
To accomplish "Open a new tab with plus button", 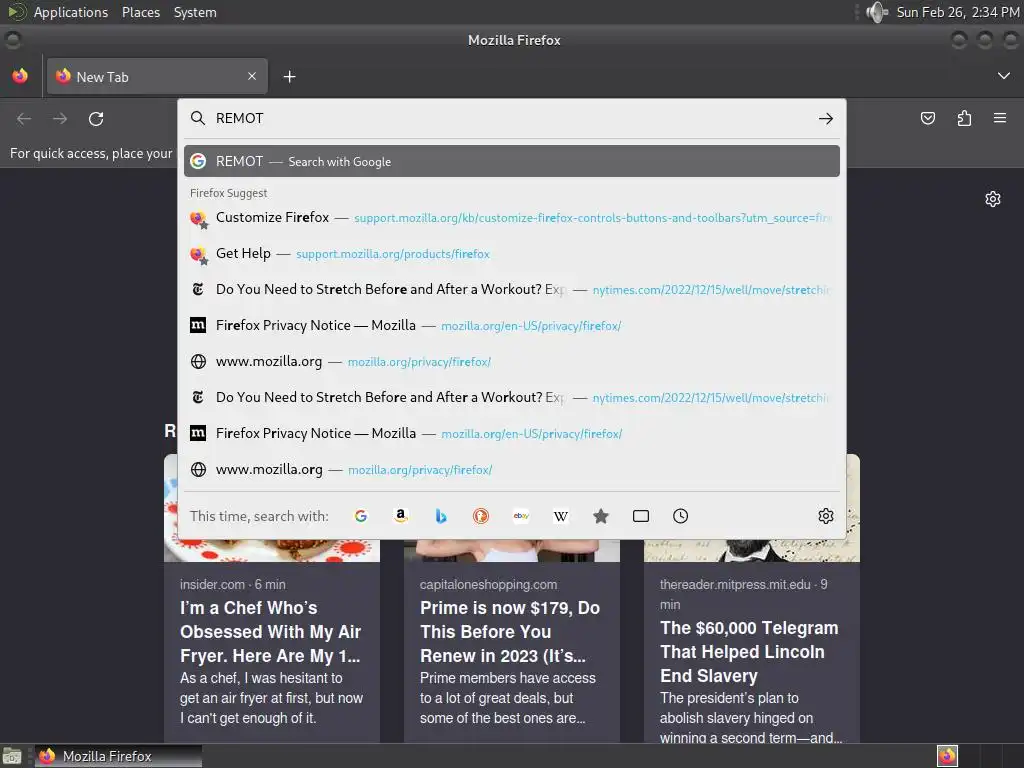I will pos(289,77).
